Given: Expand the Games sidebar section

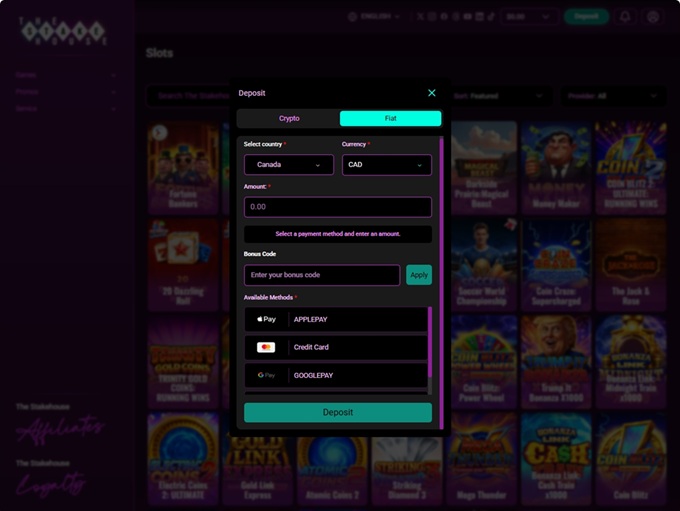Looking at the screenshot, I should 65,75.
